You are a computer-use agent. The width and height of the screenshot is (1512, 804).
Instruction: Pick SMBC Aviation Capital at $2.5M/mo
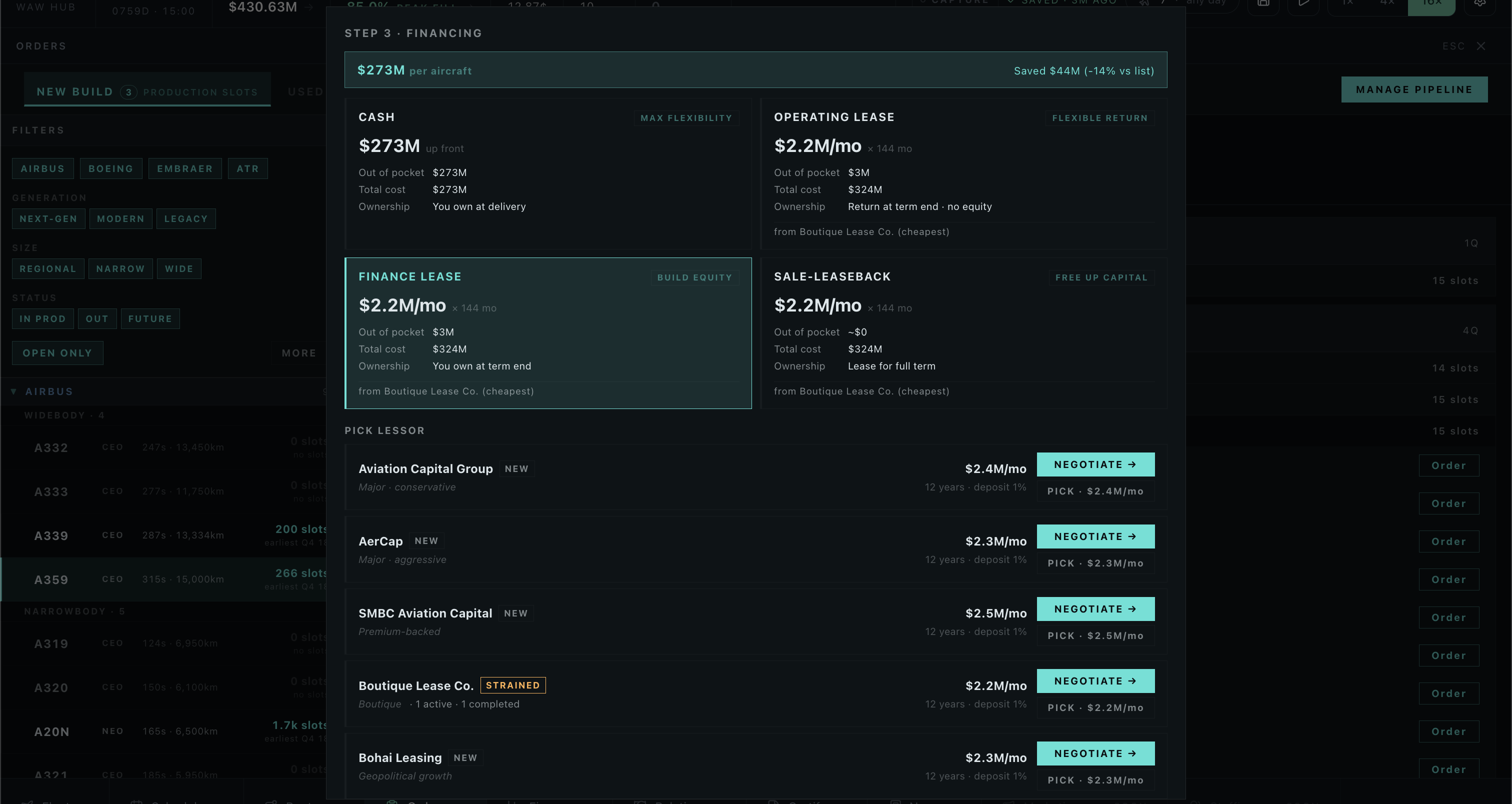(x=1095, y=635)
